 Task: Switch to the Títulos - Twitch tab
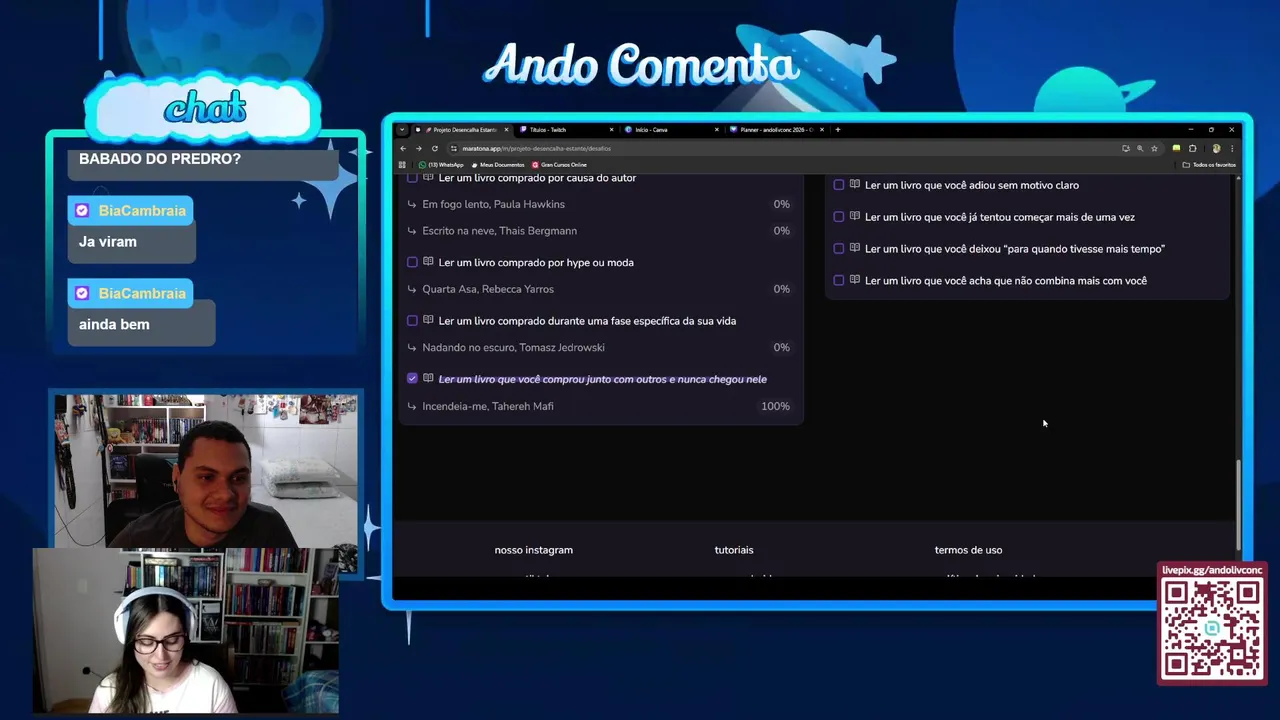coord(566,129)
